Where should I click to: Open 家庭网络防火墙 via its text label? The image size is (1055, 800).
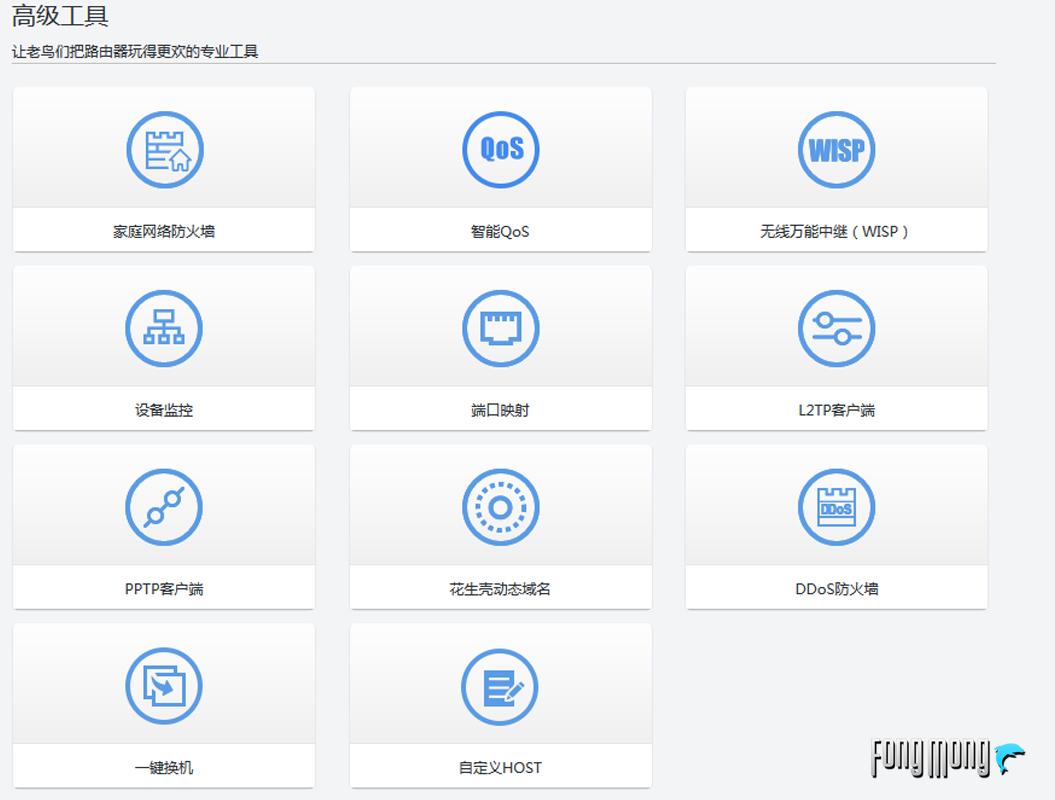(x=163, y=231)
